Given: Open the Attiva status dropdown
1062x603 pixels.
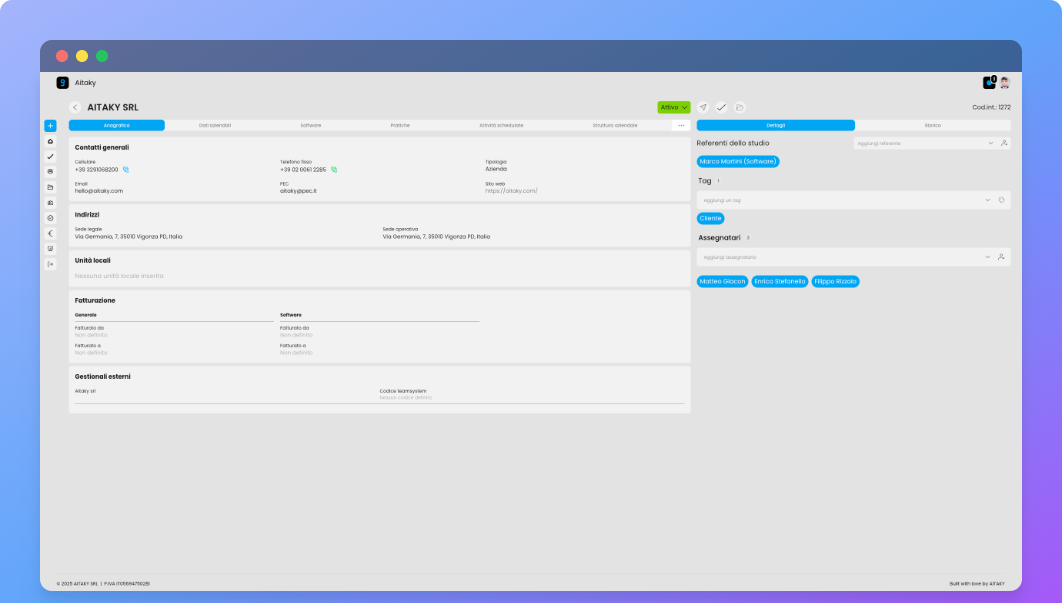Looking at the screenshot, I should pyautogui.click(x=672, y=106).
